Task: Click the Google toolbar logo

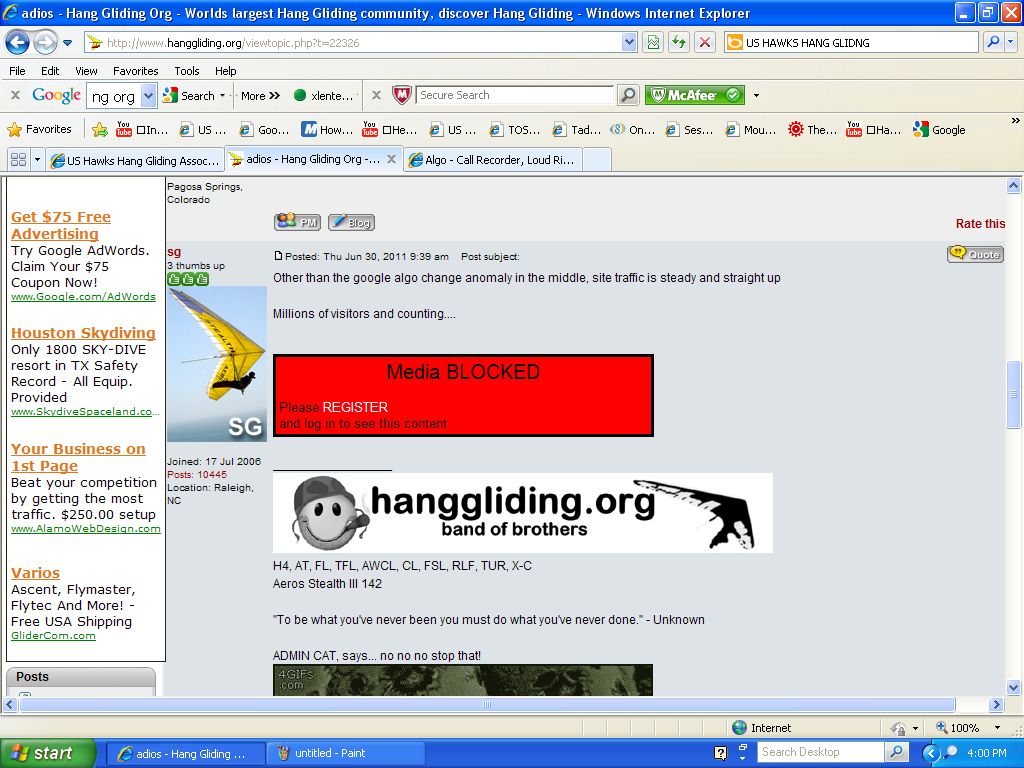Action: pos(56,95)
